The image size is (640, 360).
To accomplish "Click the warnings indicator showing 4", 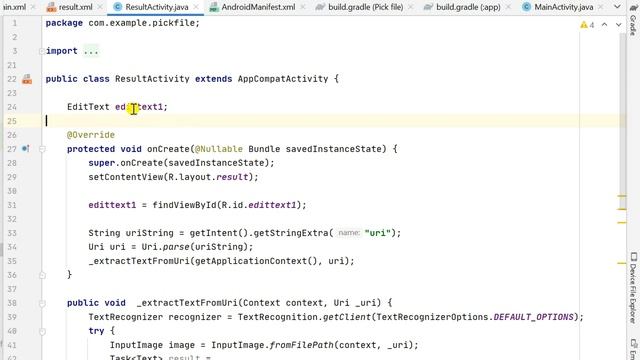I will pyautogui.click(x=587, y=25).
